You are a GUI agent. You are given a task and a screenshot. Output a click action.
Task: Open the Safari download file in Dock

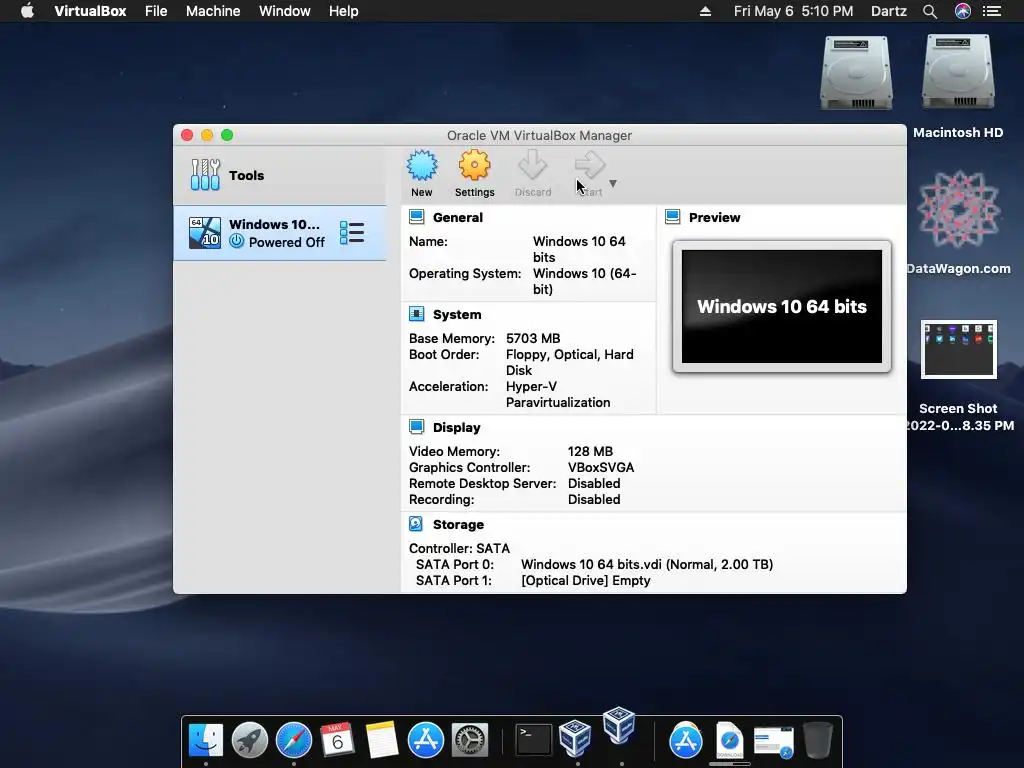[x=729, y=740]
